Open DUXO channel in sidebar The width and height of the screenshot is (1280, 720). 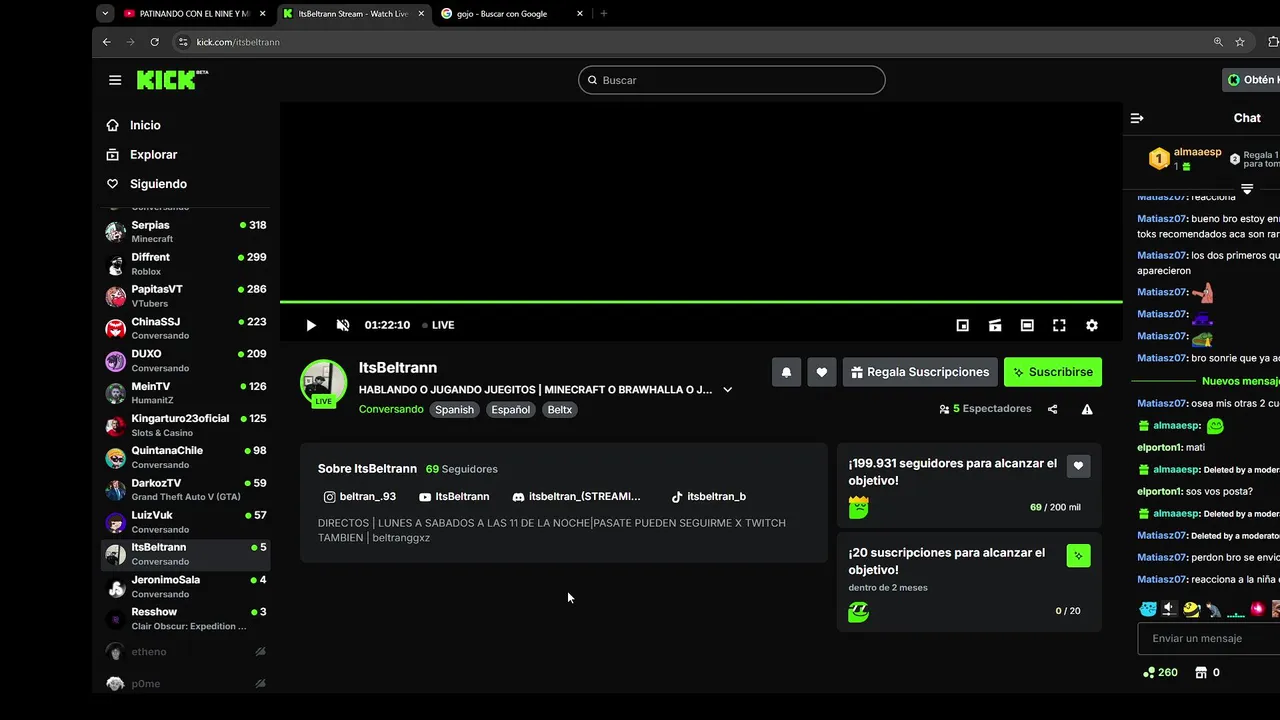[186, 360]
